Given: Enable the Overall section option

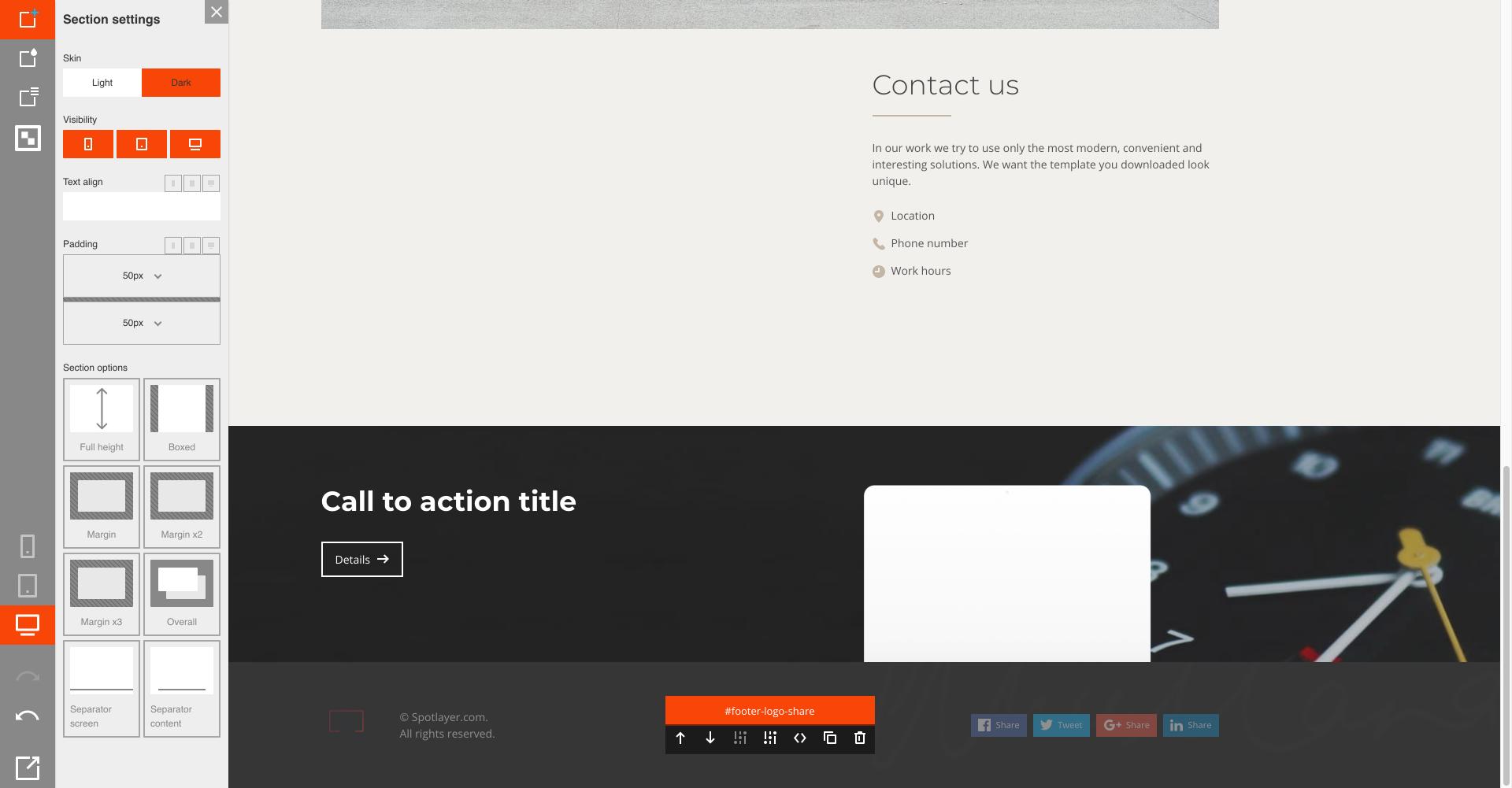Looking at the screenshot, I should 182,594.
